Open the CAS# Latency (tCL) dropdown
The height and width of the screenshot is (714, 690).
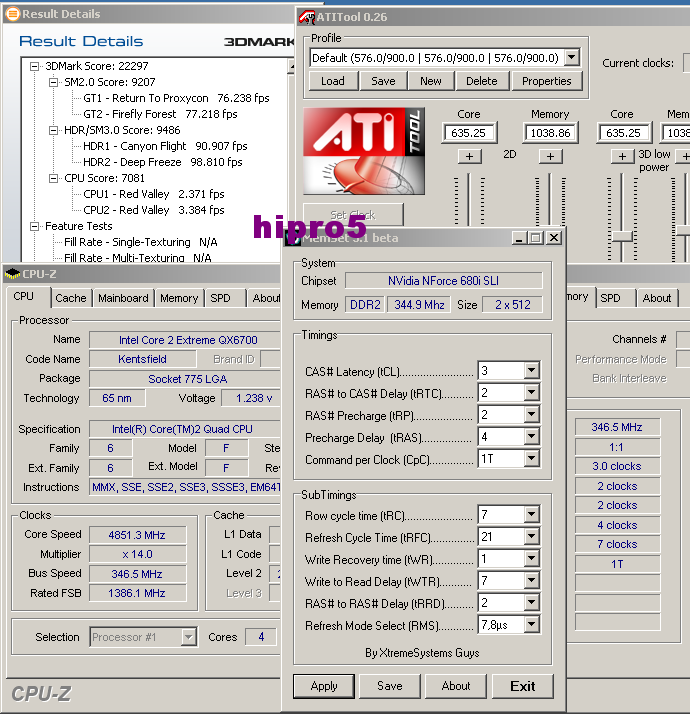[531, 371]
